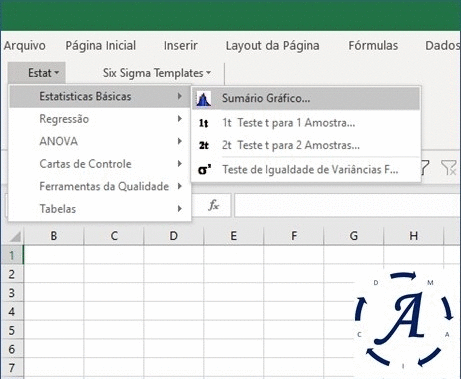Click the ANOVA submenu arrow
Image resolution: width=461 pixels, height=379 pixels.
(180, 141)
